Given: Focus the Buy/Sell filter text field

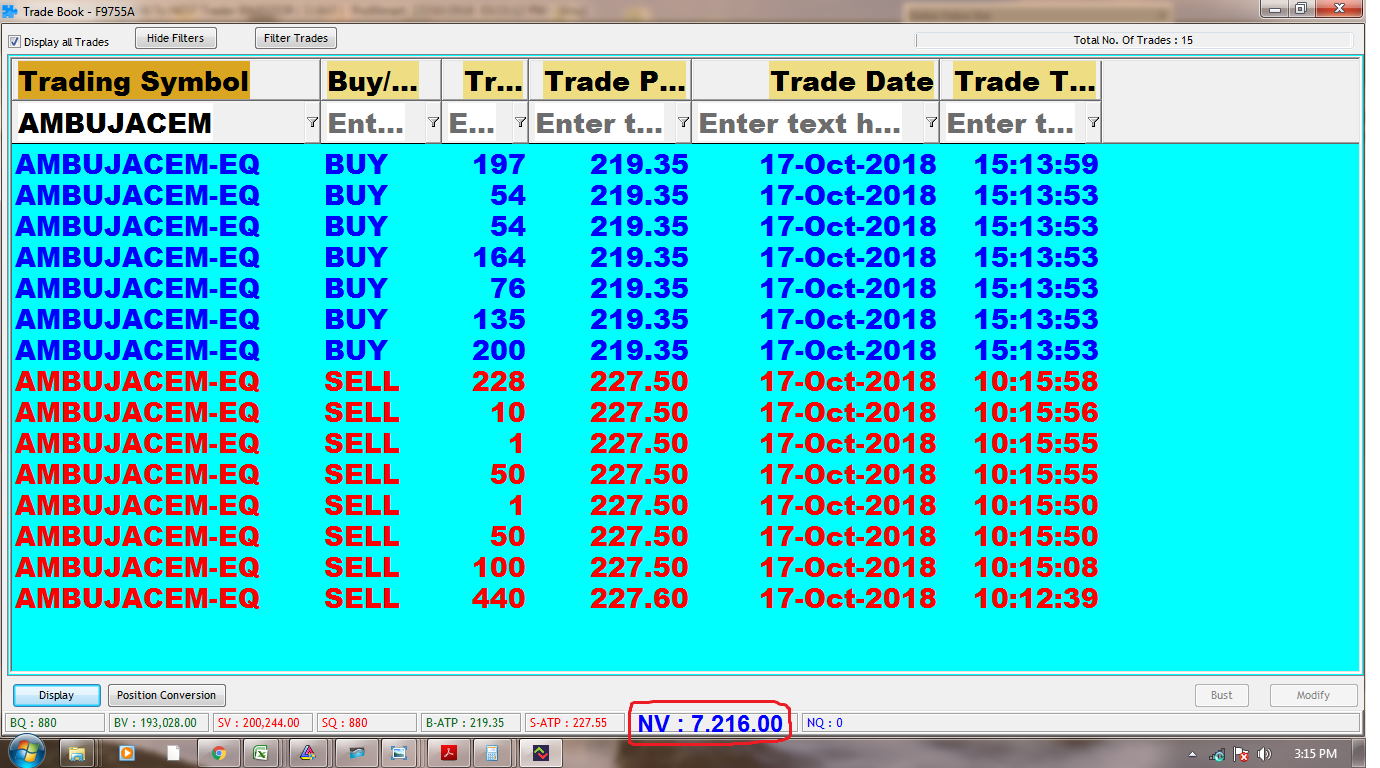Looking at the screenshot, I should point(375,123).
